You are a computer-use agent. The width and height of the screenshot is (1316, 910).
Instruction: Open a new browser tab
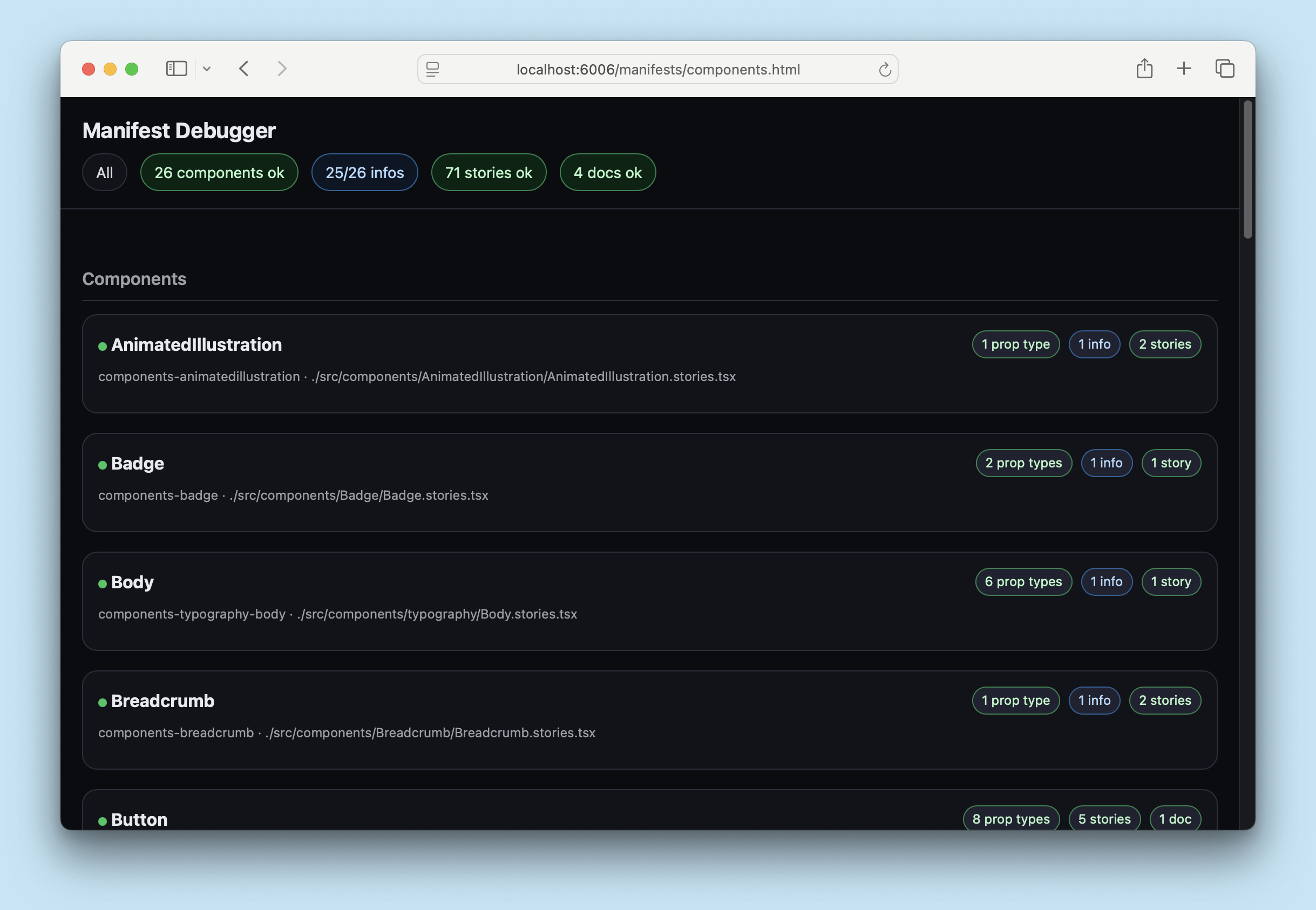1183,69
